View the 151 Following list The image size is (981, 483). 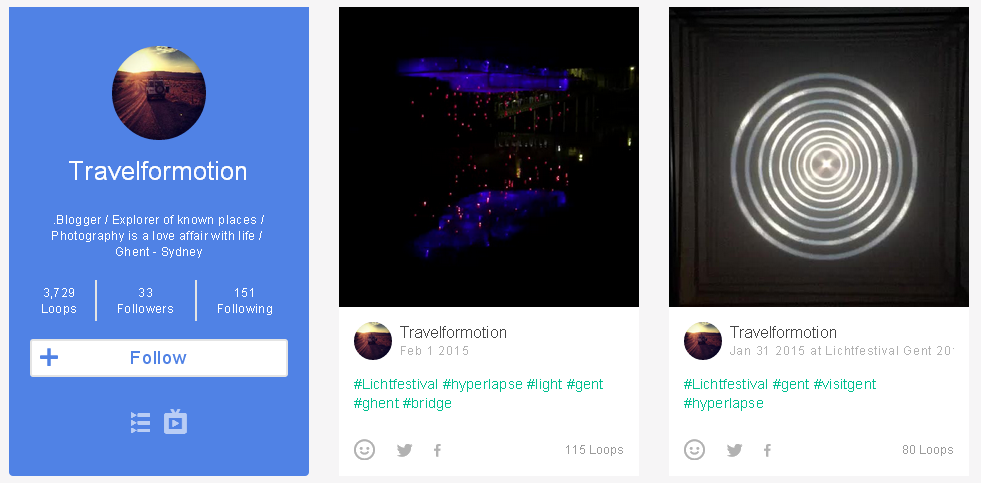pos(245,300)
